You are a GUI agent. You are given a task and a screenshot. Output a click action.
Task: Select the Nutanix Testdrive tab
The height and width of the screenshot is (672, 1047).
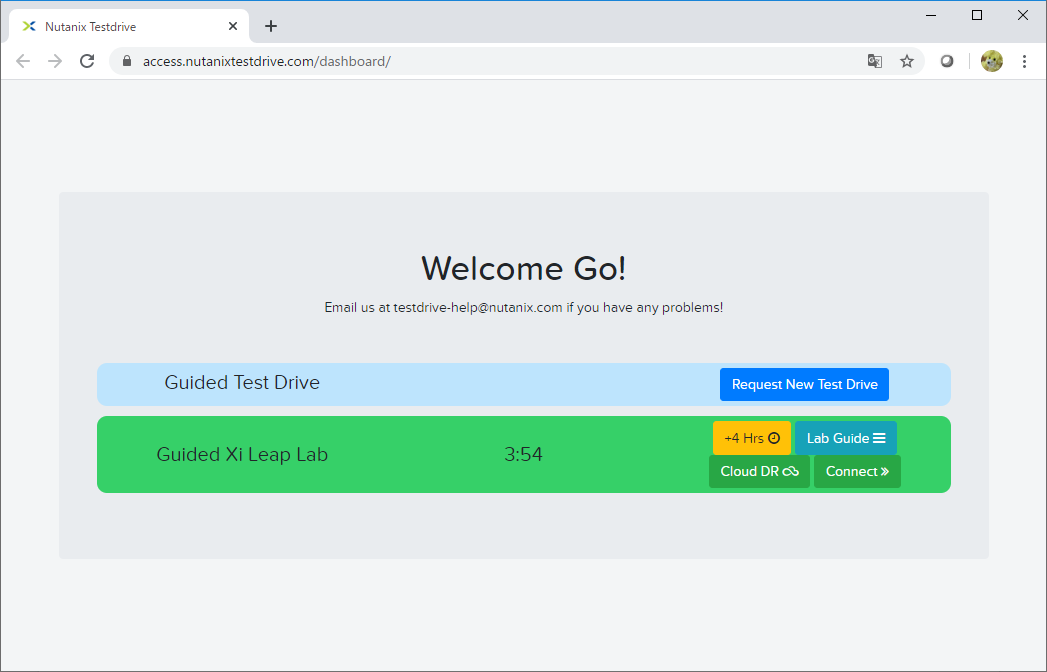click(129, 27)
